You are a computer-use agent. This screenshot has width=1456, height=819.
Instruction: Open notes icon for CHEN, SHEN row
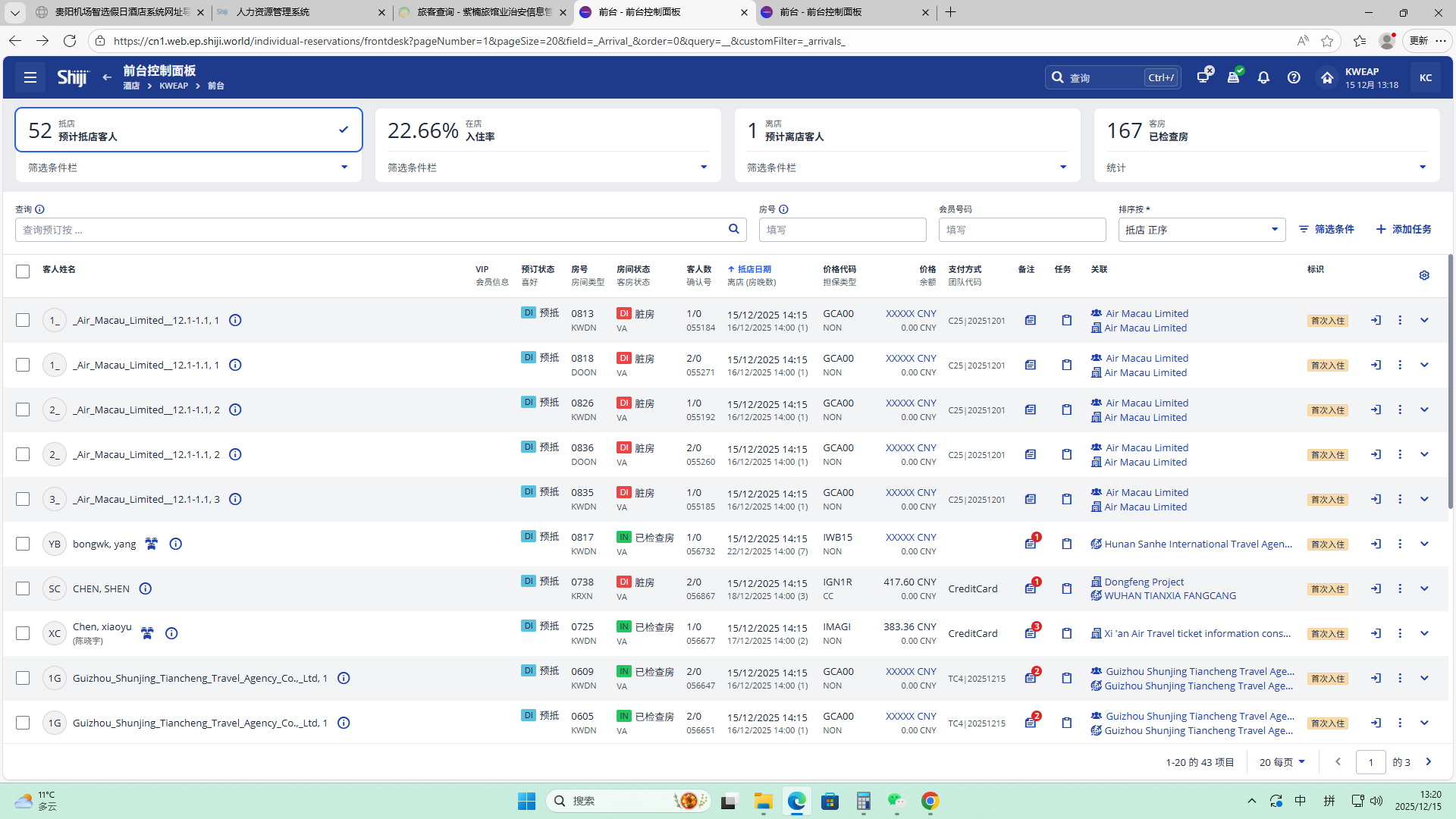tap(1030, 588)
